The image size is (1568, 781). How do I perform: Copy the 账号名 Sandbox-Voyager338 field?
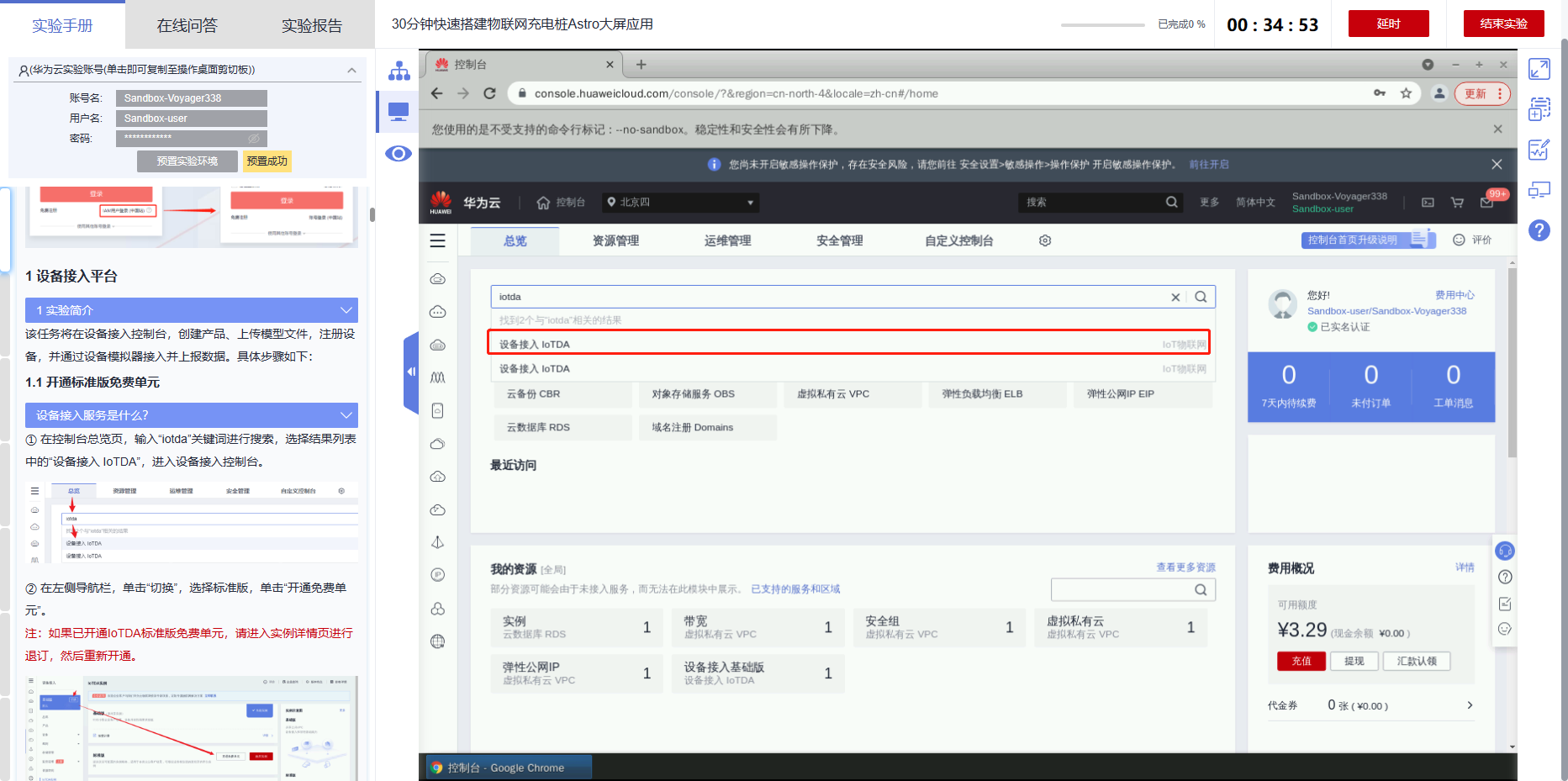(192, 98)
